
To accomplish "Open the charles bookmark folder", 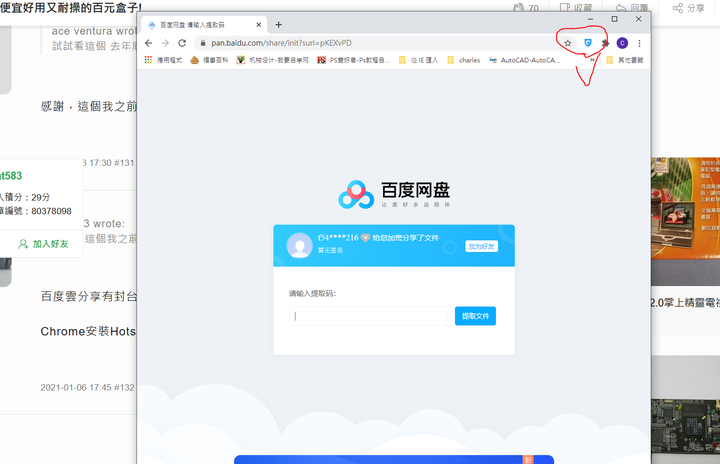I will pyautogui.click(x=463, y=60).
